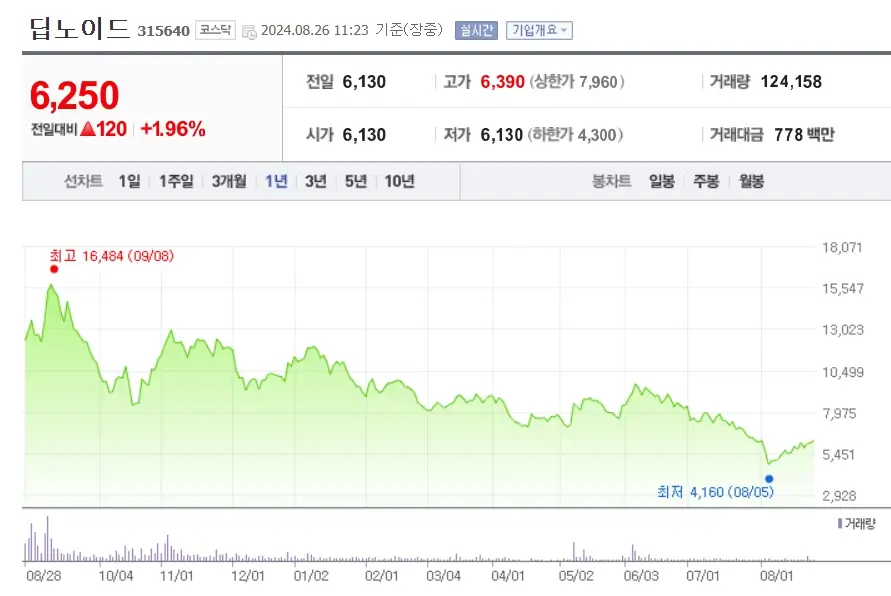
Task: Open the 기업개요 dropdown menu
Action: (x=541, y=29)
